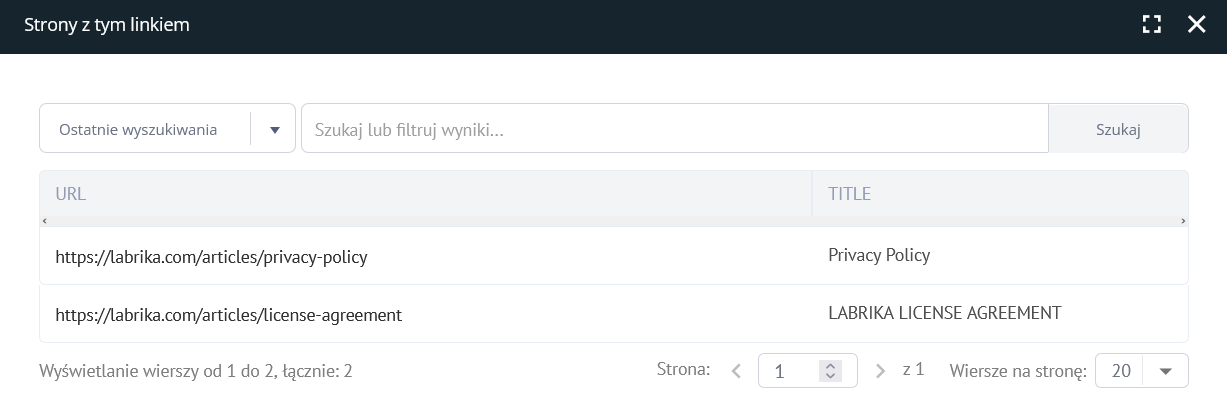Open the Wiersze na stronę dropdown

click(1142, 371)
